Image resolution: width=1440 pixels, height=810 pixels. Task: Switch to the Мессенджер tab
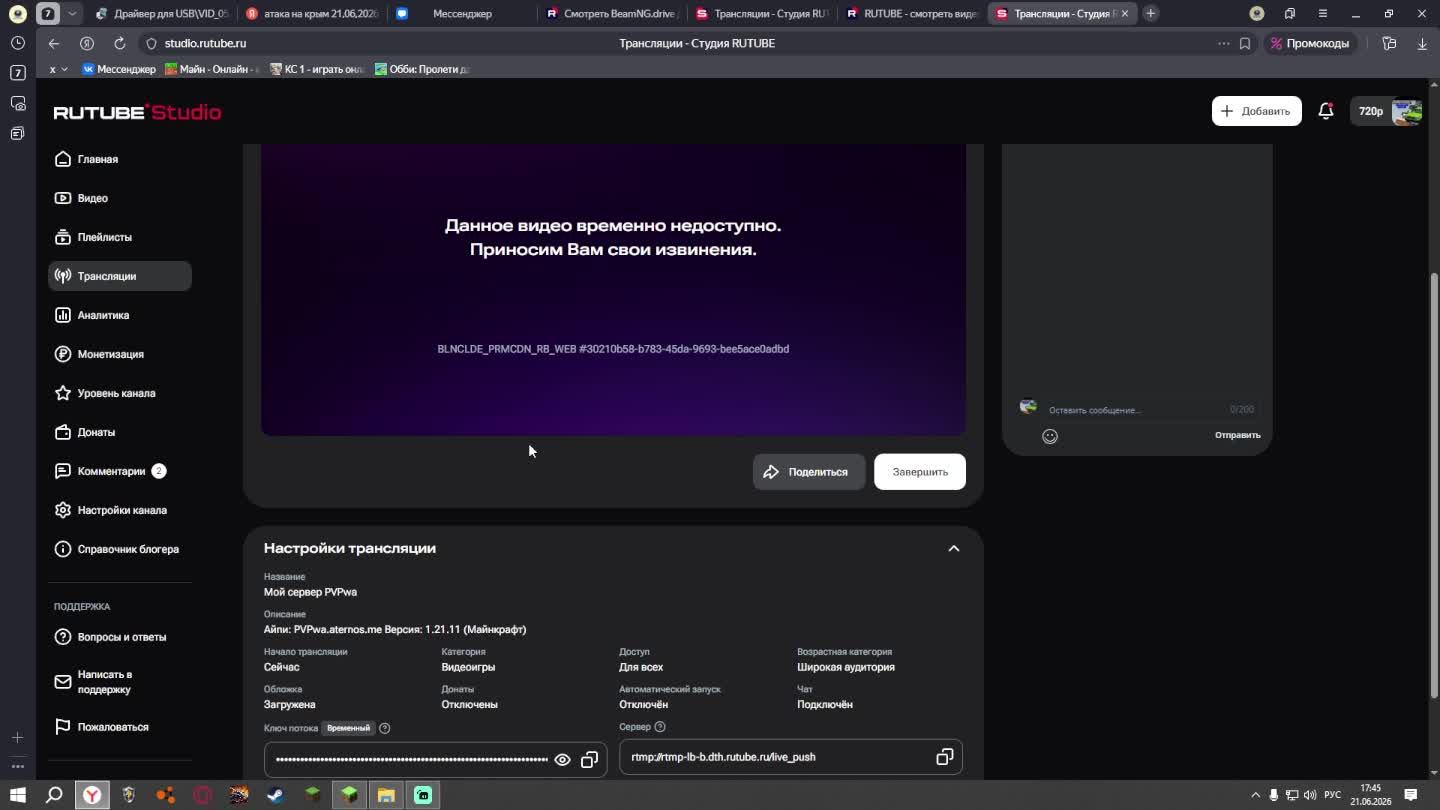point(461,14)
